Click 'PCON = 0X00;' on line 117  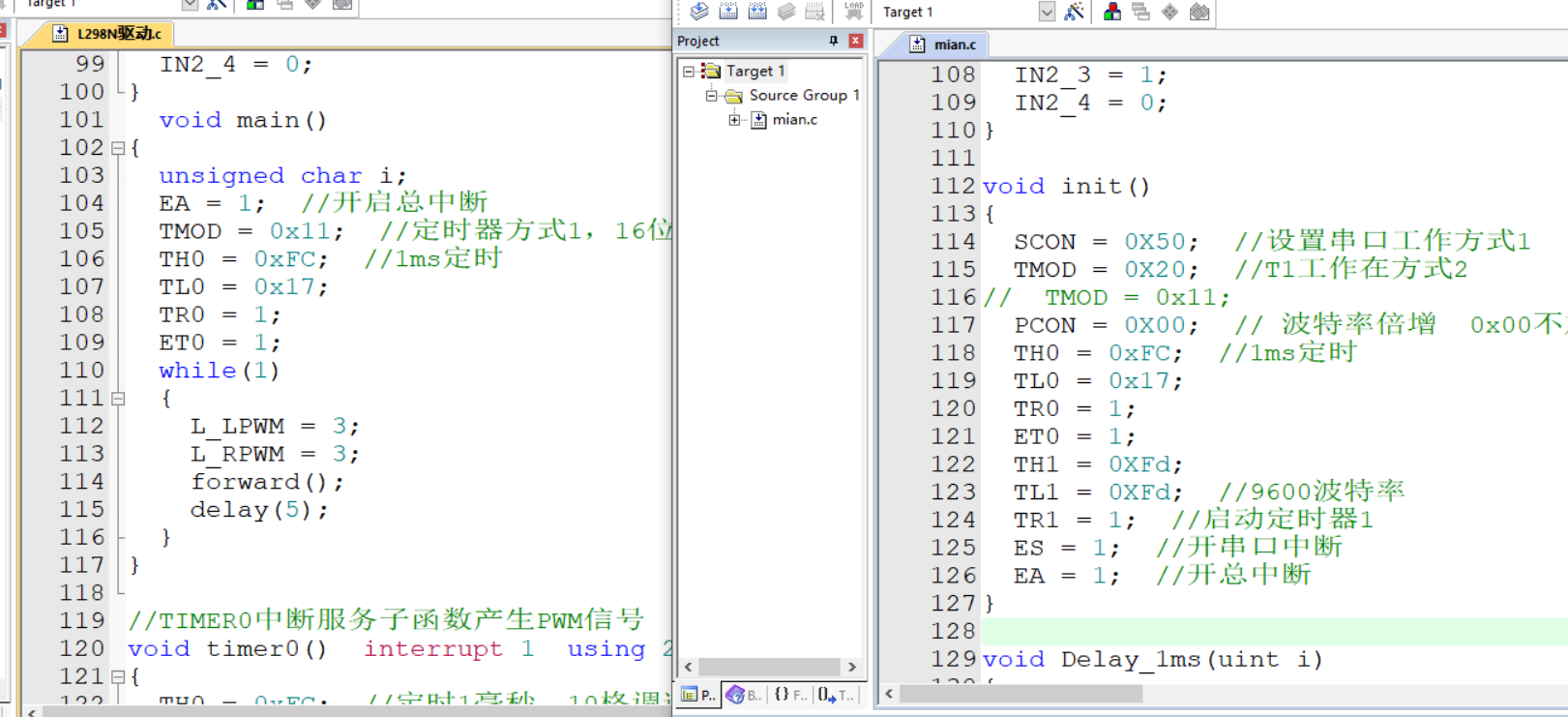pos(1106,326)
